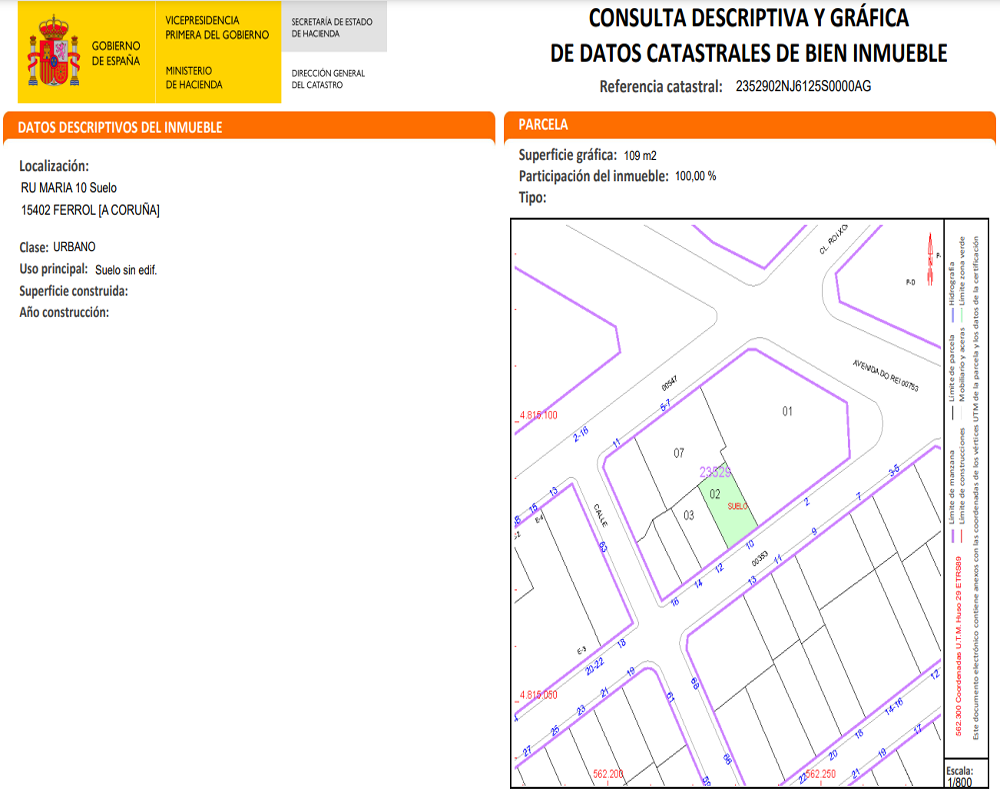Click the 'Año construcción:' label
Image resolution: width=1000 pixels, height=800 pixels.
64,313
